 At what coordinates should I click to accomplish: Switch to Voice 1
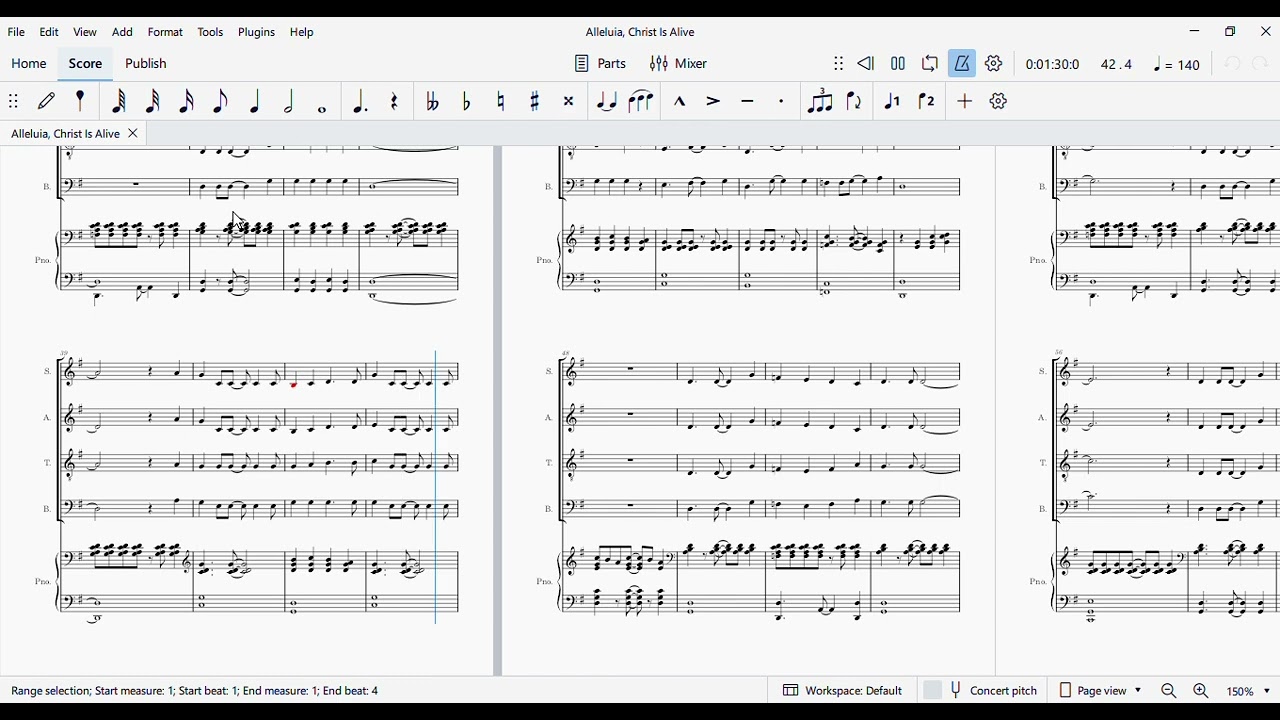pos(893,101)
